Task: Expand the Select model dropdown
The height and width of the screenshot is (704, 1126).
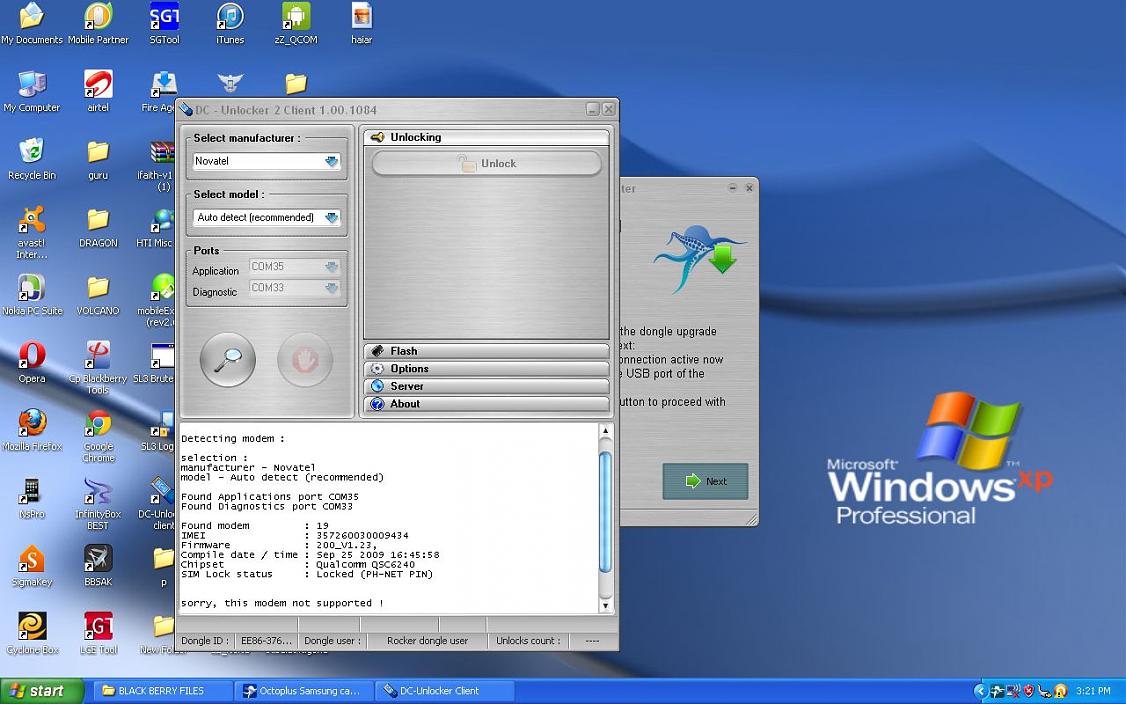Action: coord(331,217)
